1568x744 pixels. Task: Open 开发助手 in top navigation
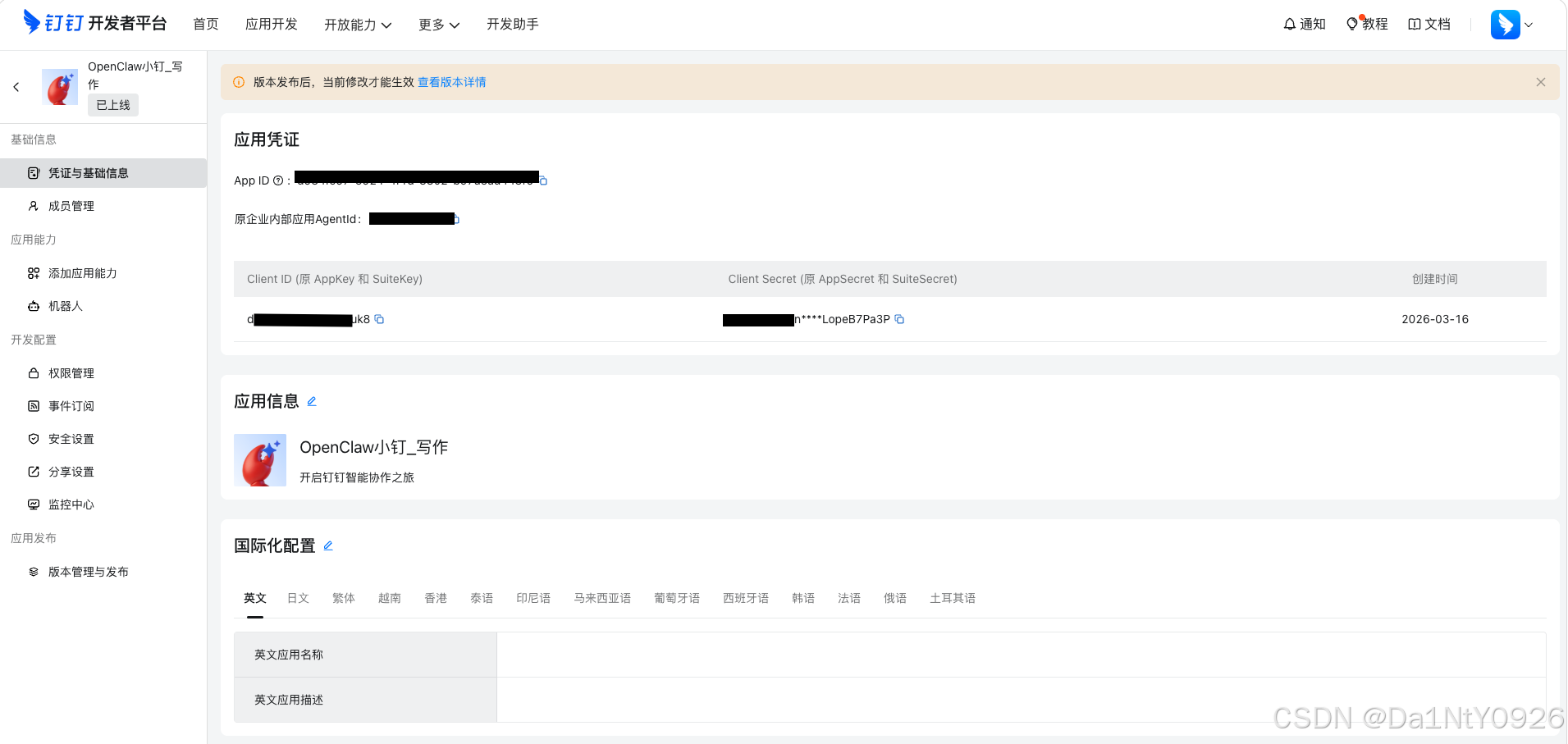pyautogui.click(x=513, y=24)
